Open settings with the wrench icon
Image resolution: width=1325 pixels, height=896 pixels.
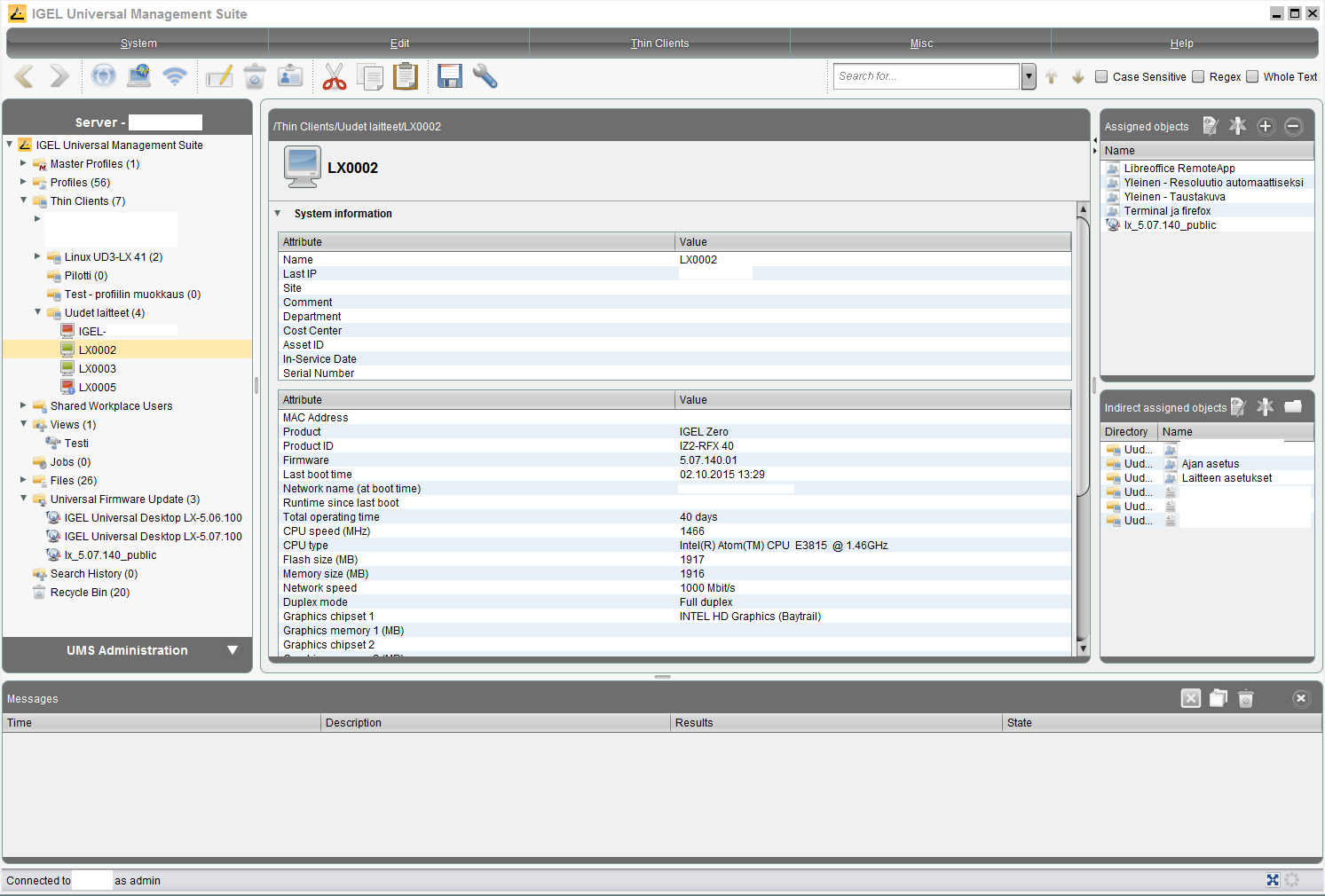point(485,76)
